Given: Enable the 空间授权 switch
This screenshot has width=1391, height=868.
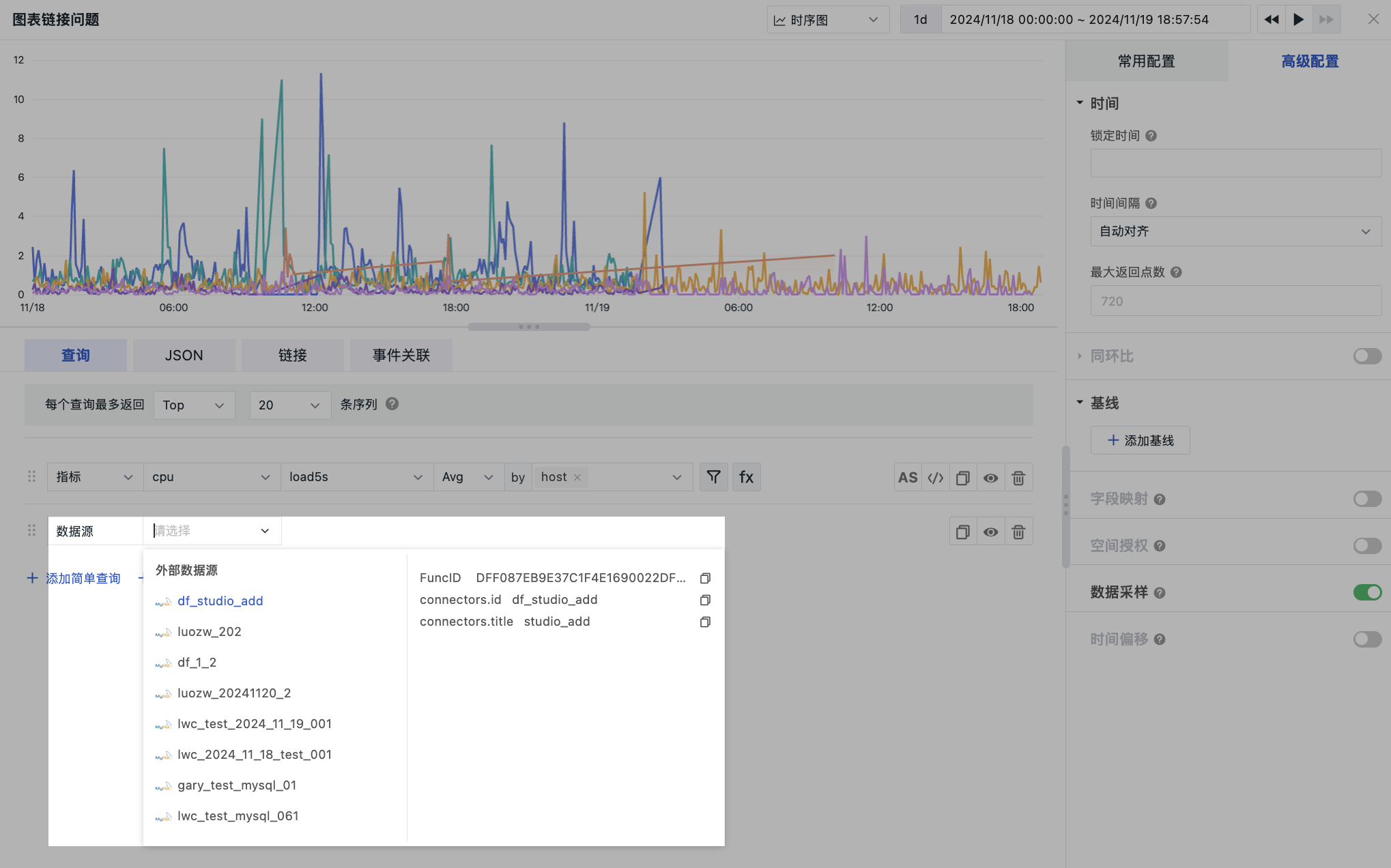Looking at the screenshot, I should [x=1368, y=546].
